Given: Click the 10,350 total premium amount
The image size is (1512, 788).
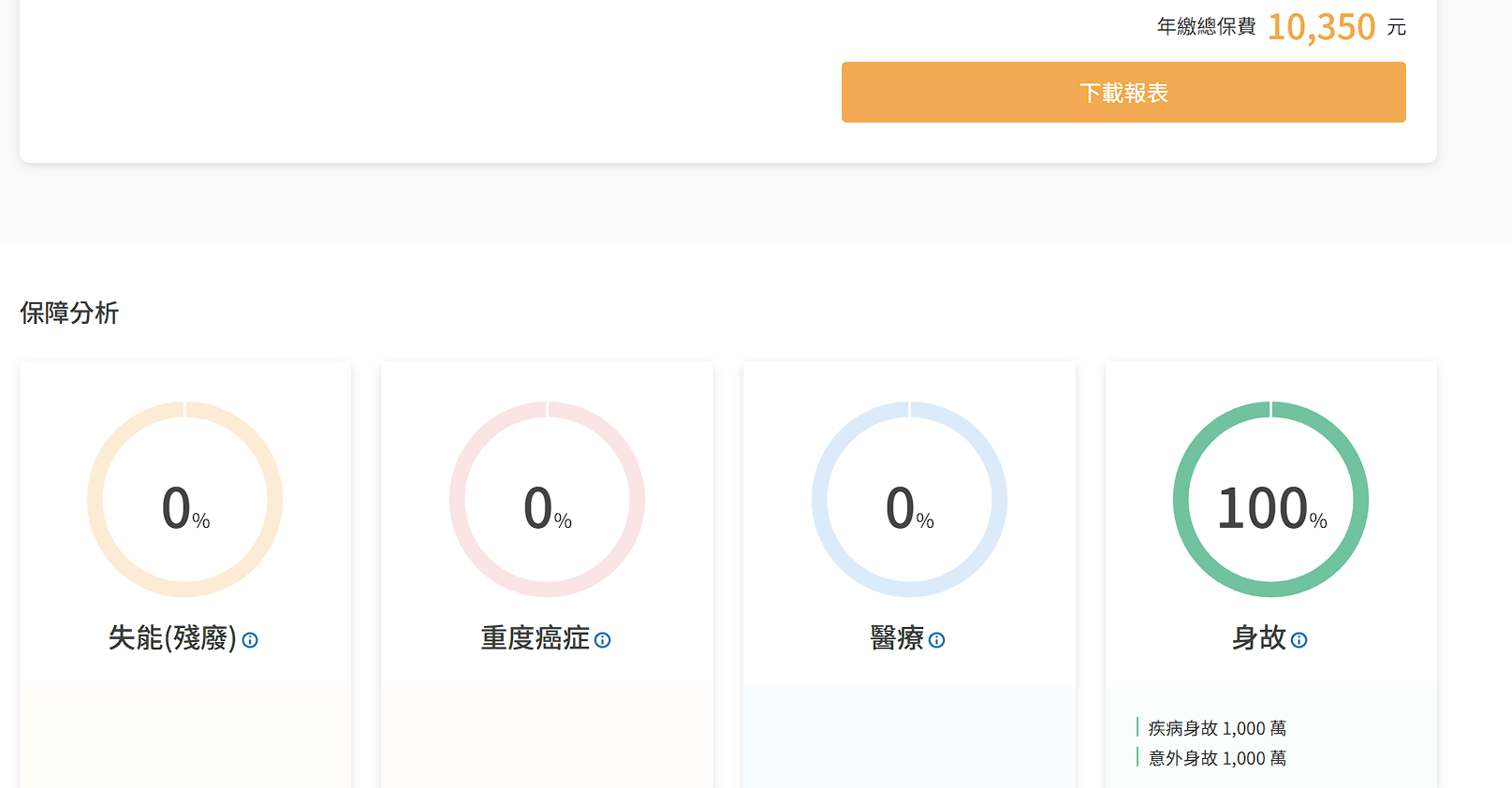Looking at the screenshot, I should tap(1321, 27).
